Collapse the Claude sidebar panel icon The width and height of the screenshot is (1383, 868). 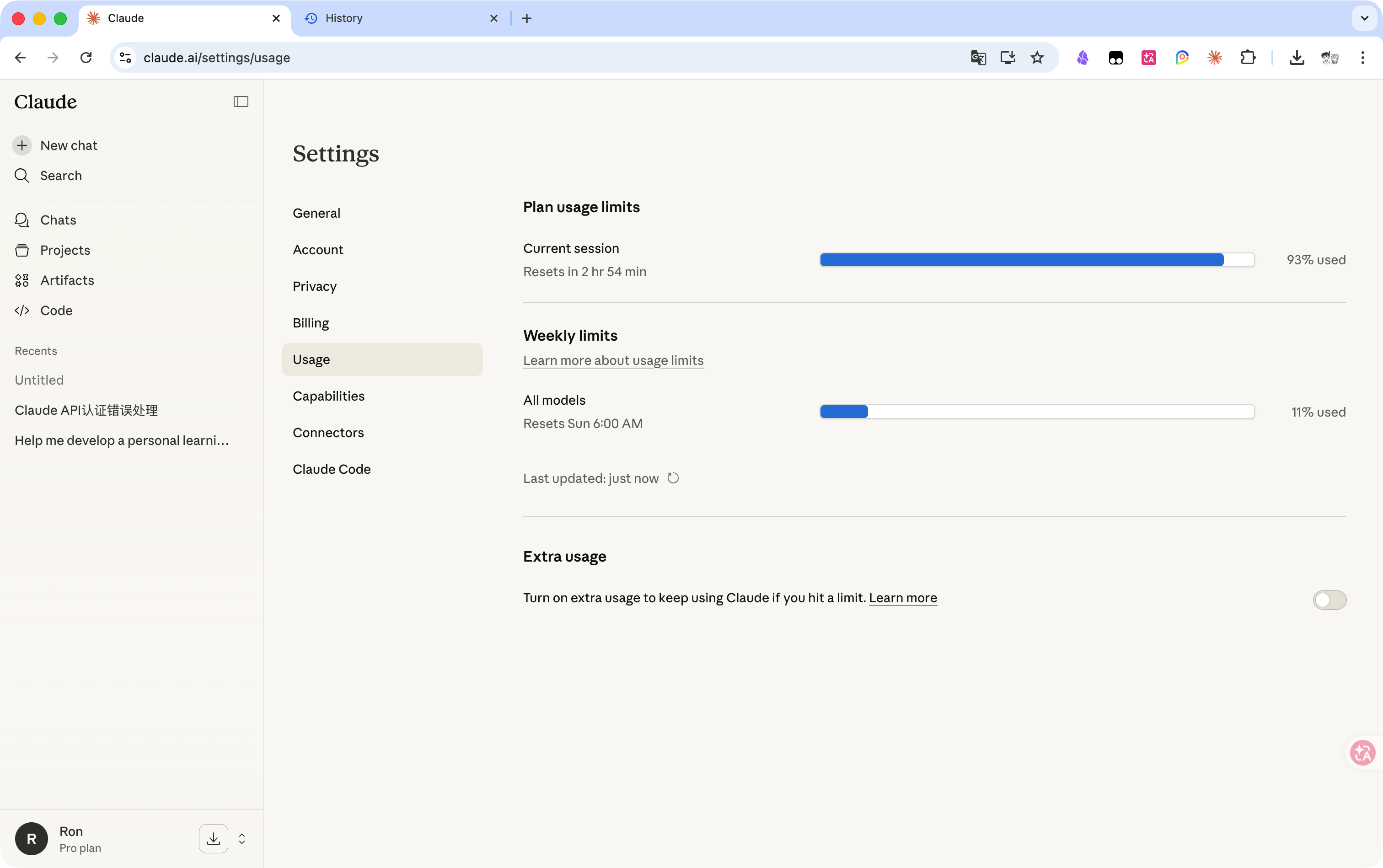[241, 102]
